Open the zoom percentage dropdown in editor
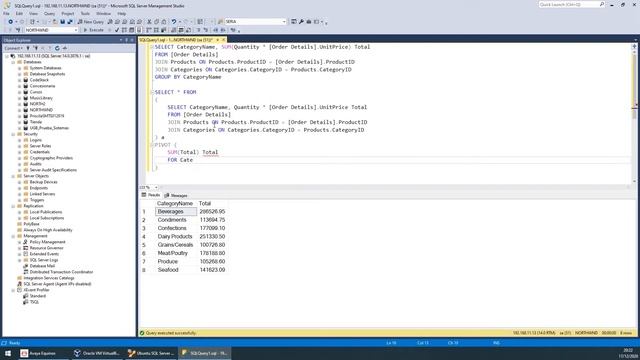 tap(156, 187)
